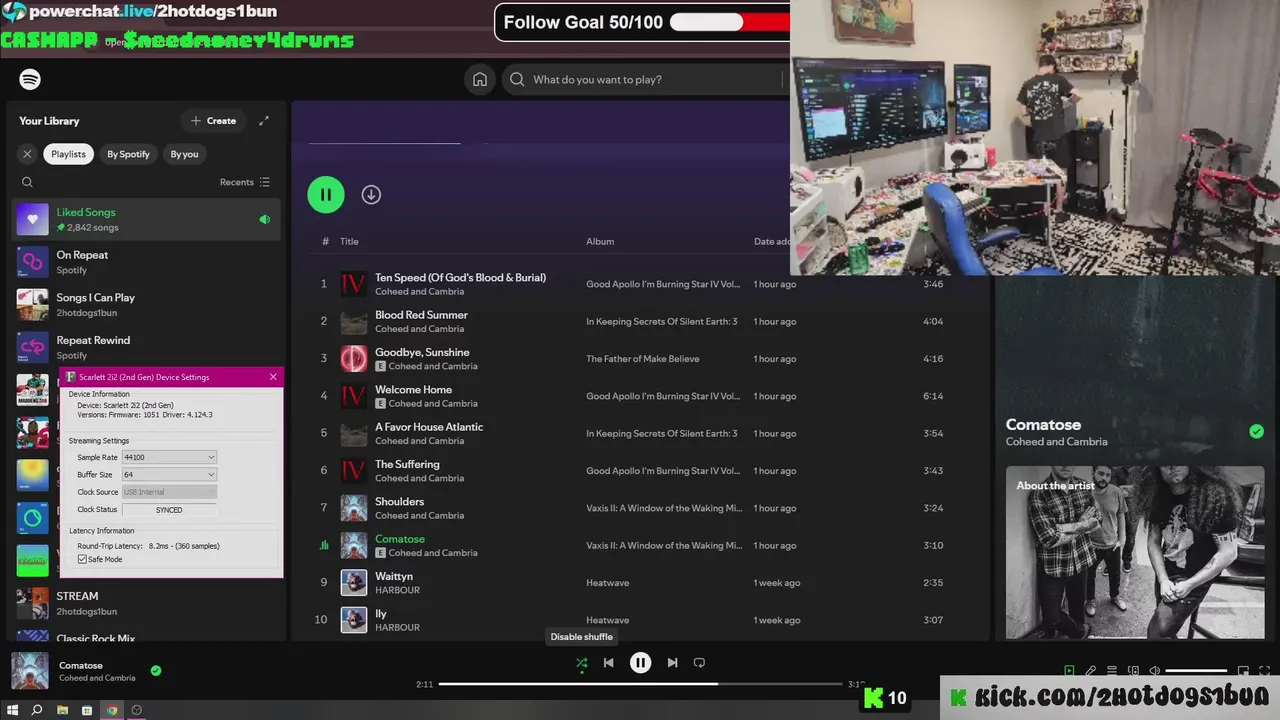This screenshot has height=720, width=1280.
Task: Toggle repeat mode
Action: [699, 662]
